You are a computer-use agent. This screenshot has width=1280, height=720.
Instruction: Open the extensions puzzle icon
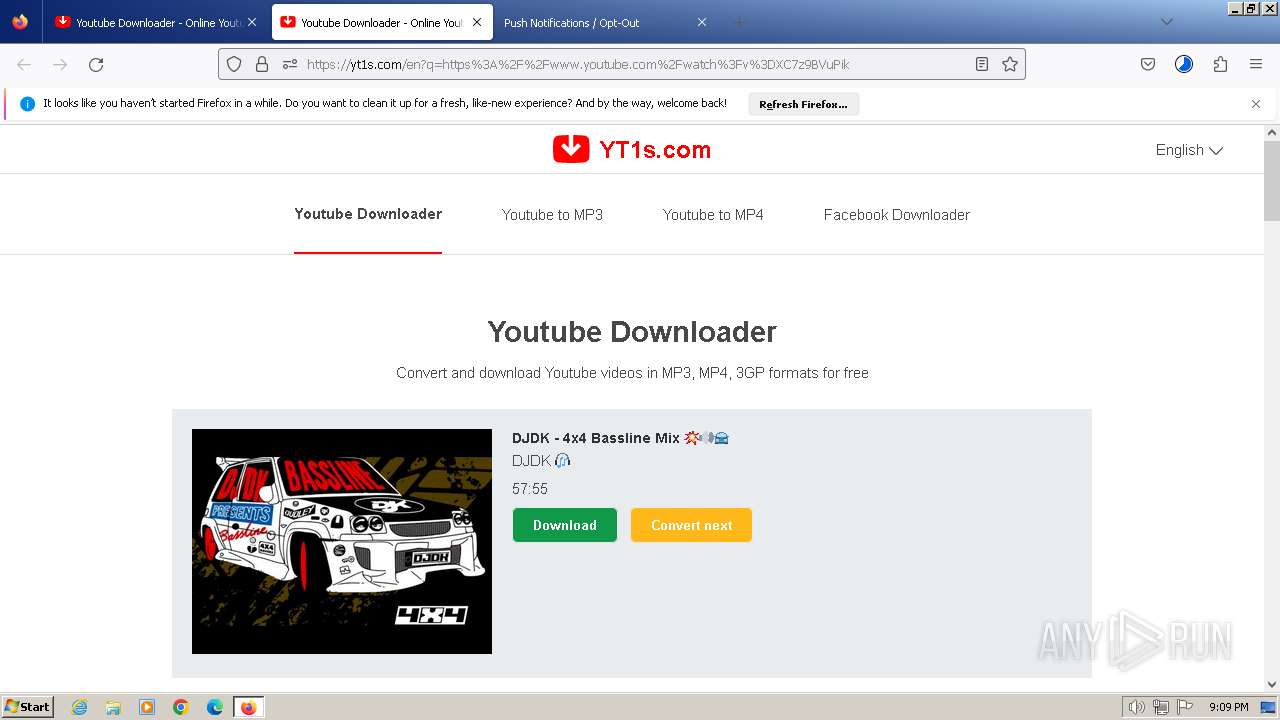[1220, 64]
